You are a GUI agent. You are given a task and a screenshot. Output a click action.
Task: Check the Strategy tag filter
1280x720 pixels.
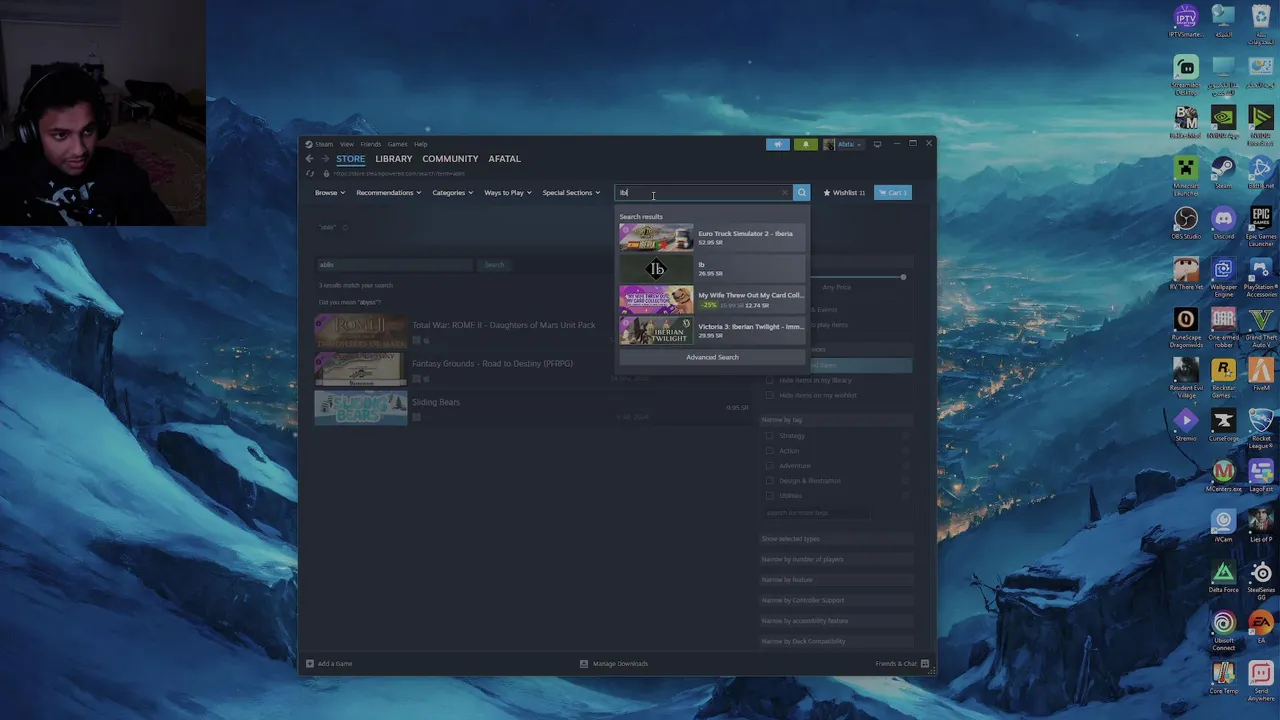[x=770, y=436]
